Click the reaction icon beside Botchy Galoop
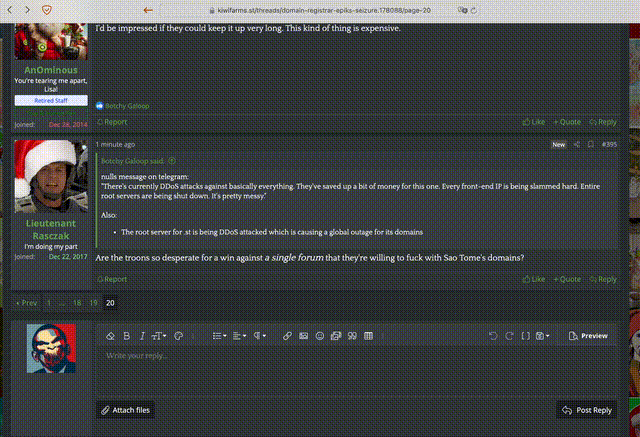This screenshot has height=437, width=640. pyautogui.click(x=100, y=106)
